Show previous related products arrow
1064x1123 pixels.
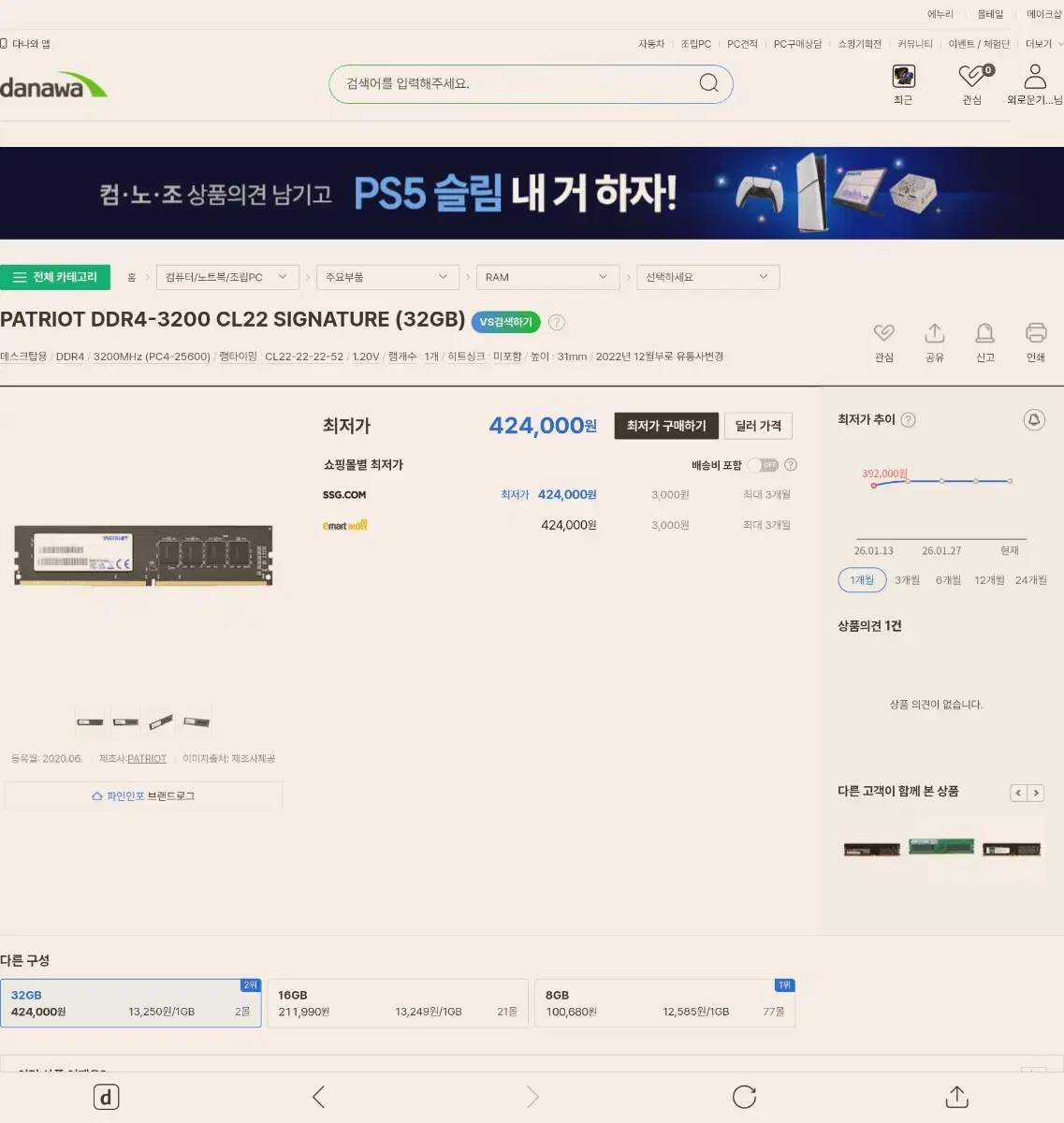click(x=1019, y=793)
